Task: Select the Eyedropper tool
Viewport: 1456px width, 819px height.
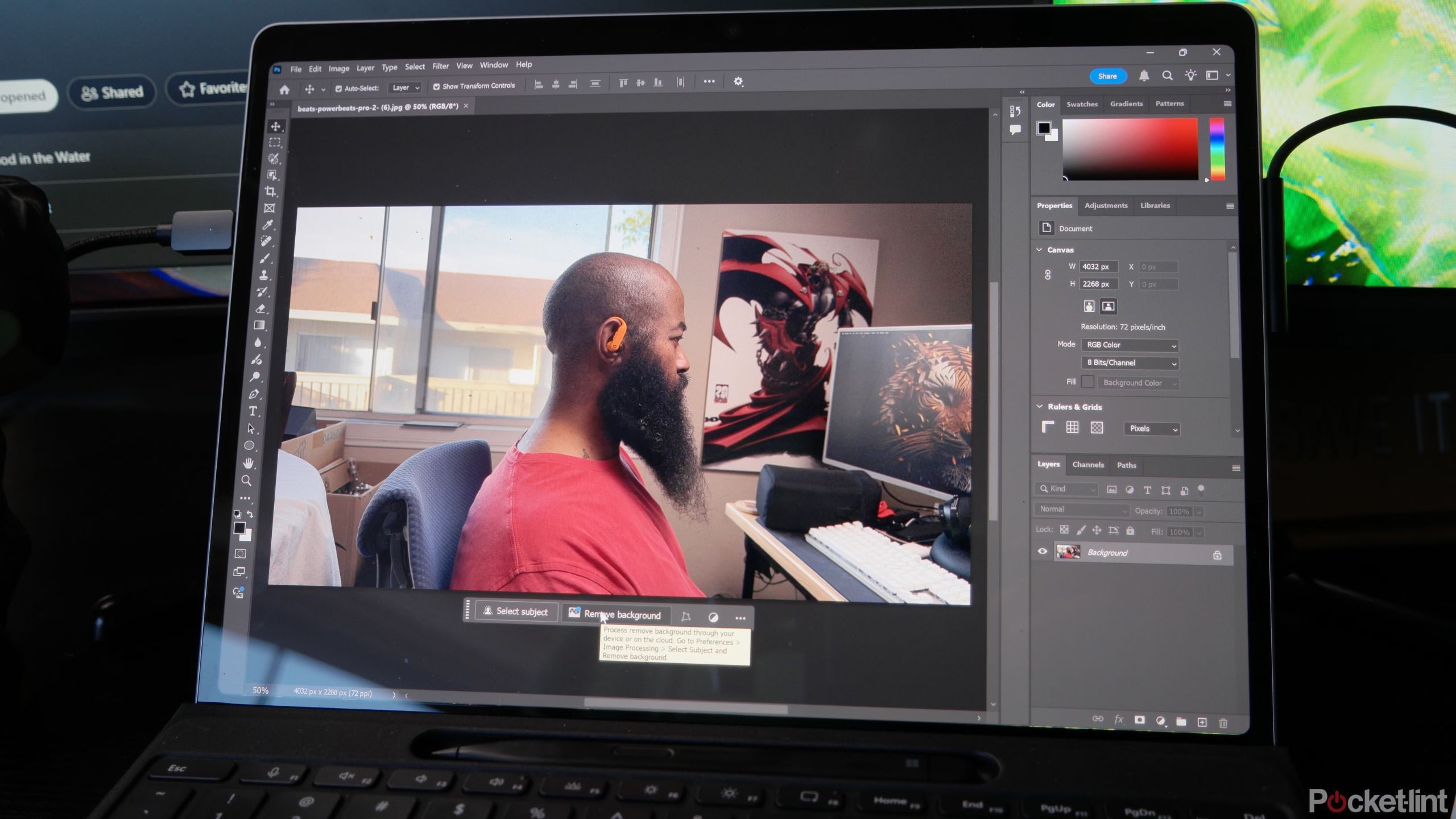Action: click(267, 225)
